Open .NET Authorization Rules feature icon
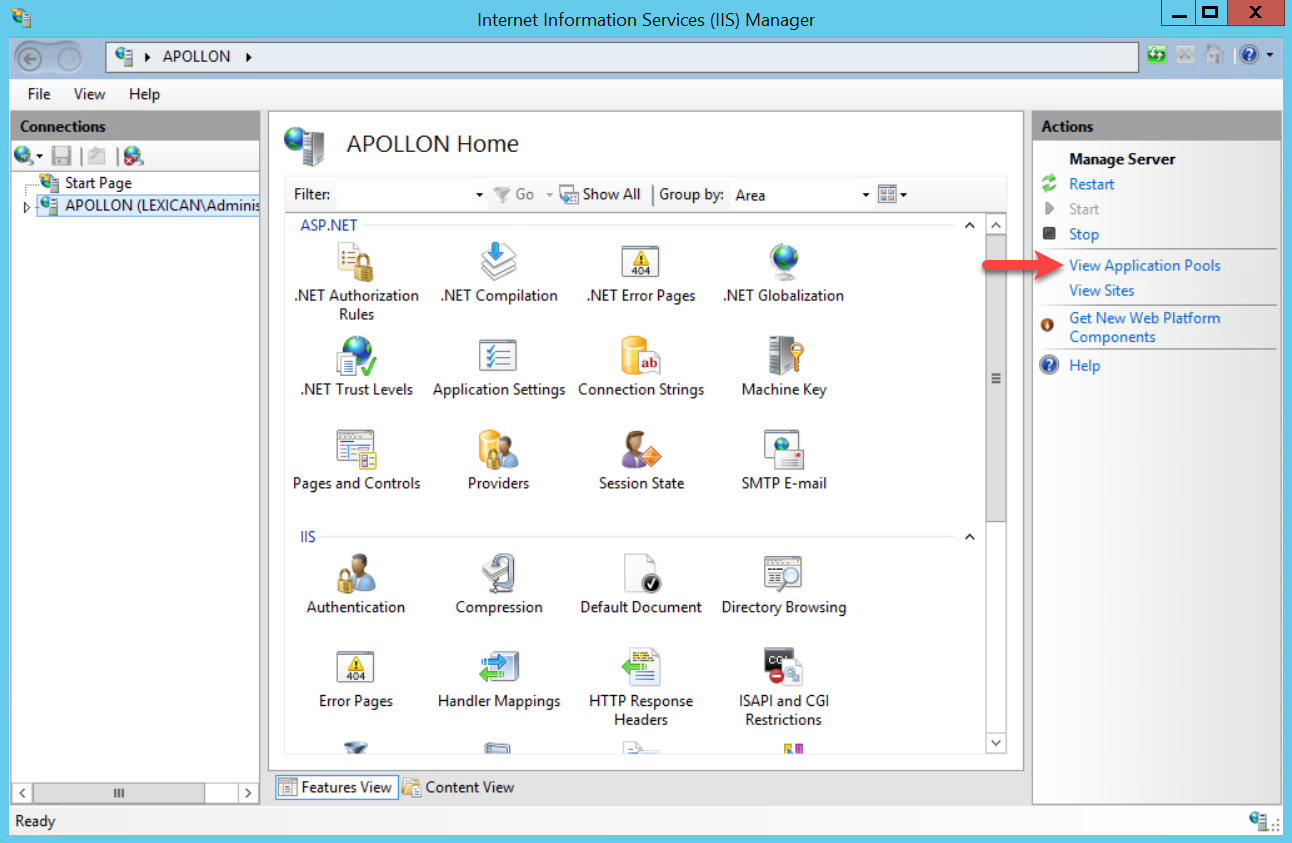This screenshot has height=843, width=1292. (x=356, y=264)
